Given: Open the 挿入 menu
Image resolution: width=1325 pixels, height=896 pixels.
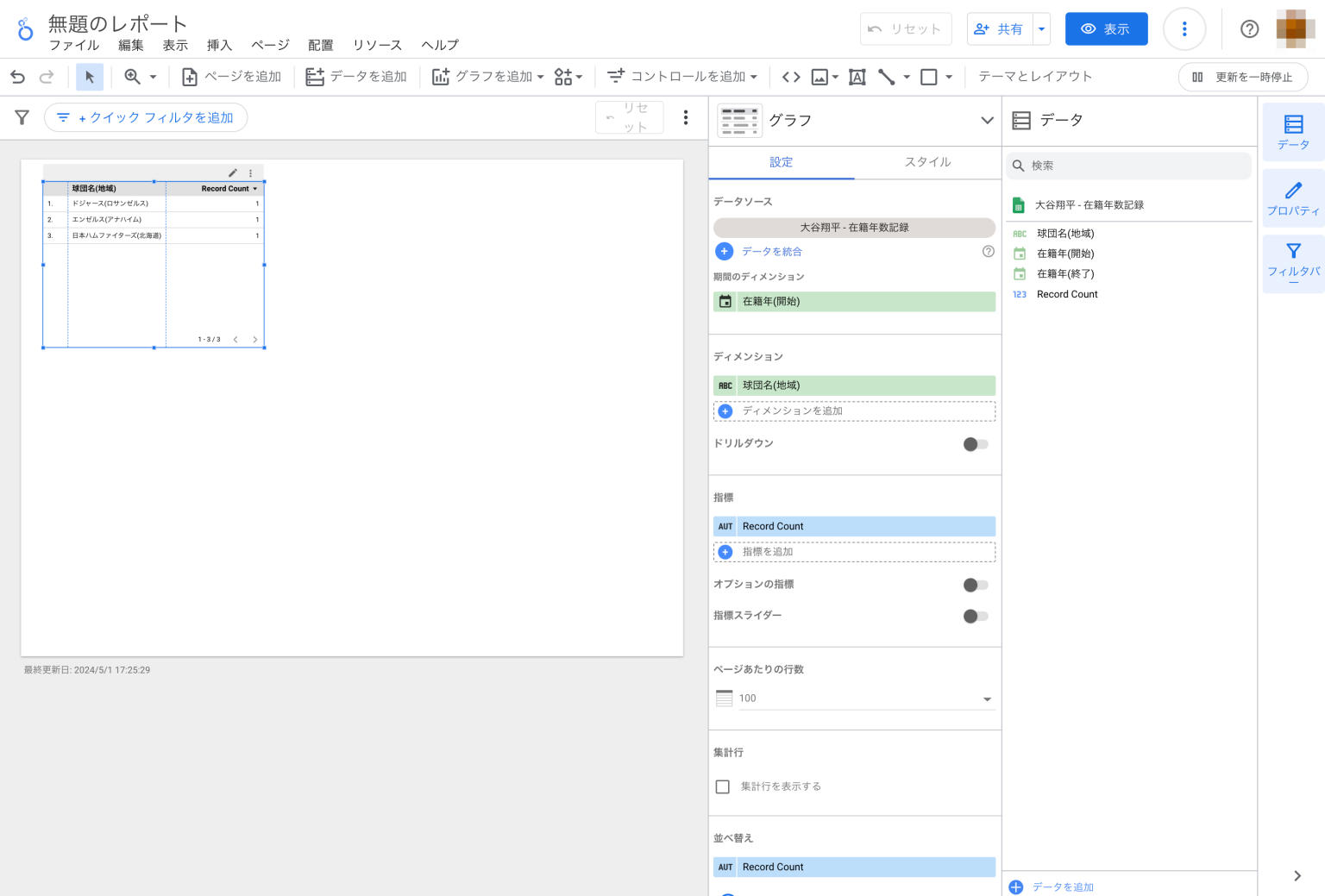Looking at the screenshot, I should [x=219, y=45].
